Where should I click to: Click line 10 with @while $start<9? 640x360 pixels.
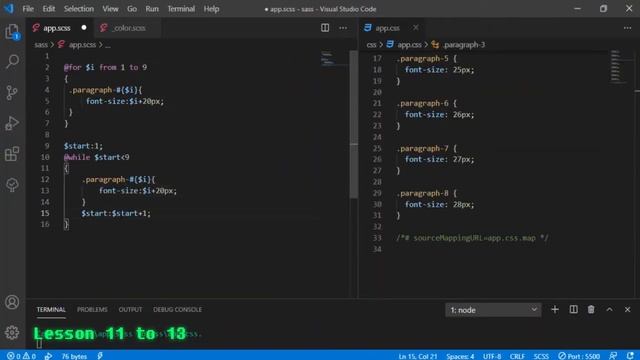(x=97, y=157)
